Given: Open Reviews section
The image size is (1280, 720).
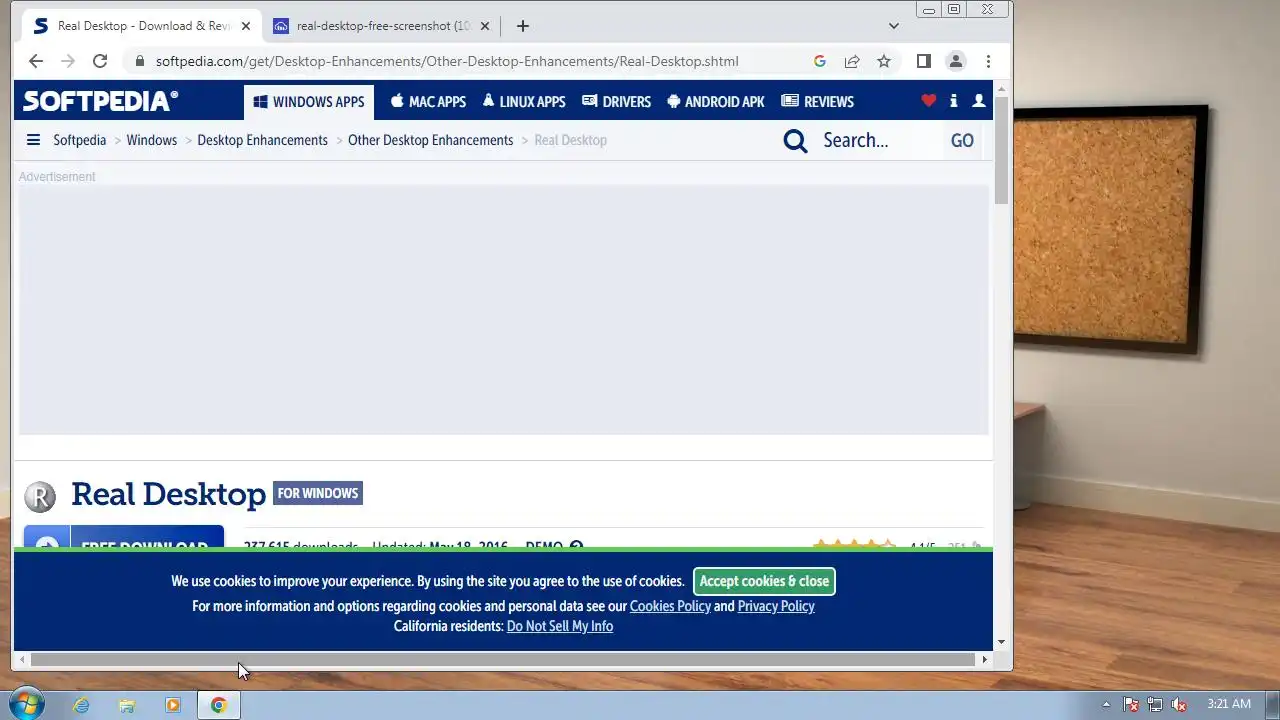Looking at the screenshot, I should click(818, 102).
